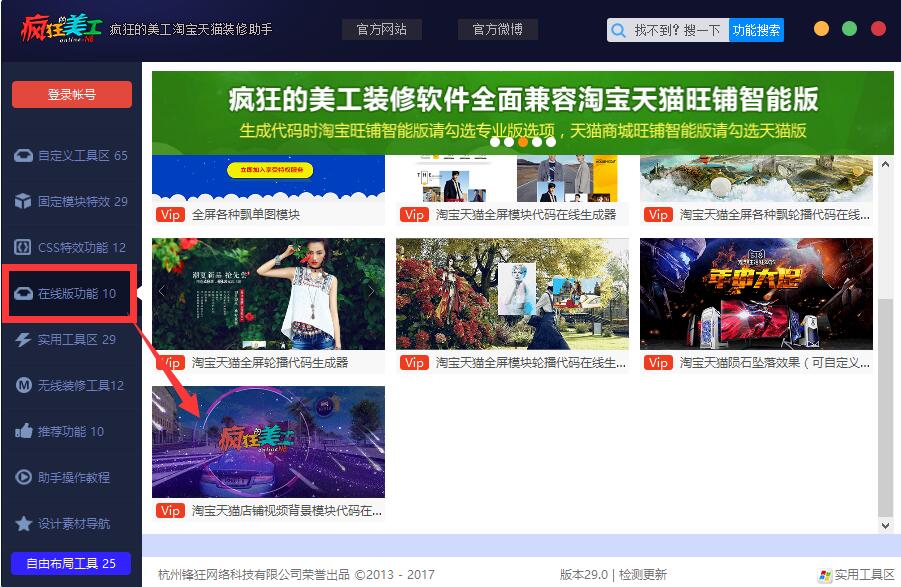Open 淘宝天猫陨石坠落效果 thumbnail
The width and height of the screenshot is (901, 587).
tap(756, 294)
